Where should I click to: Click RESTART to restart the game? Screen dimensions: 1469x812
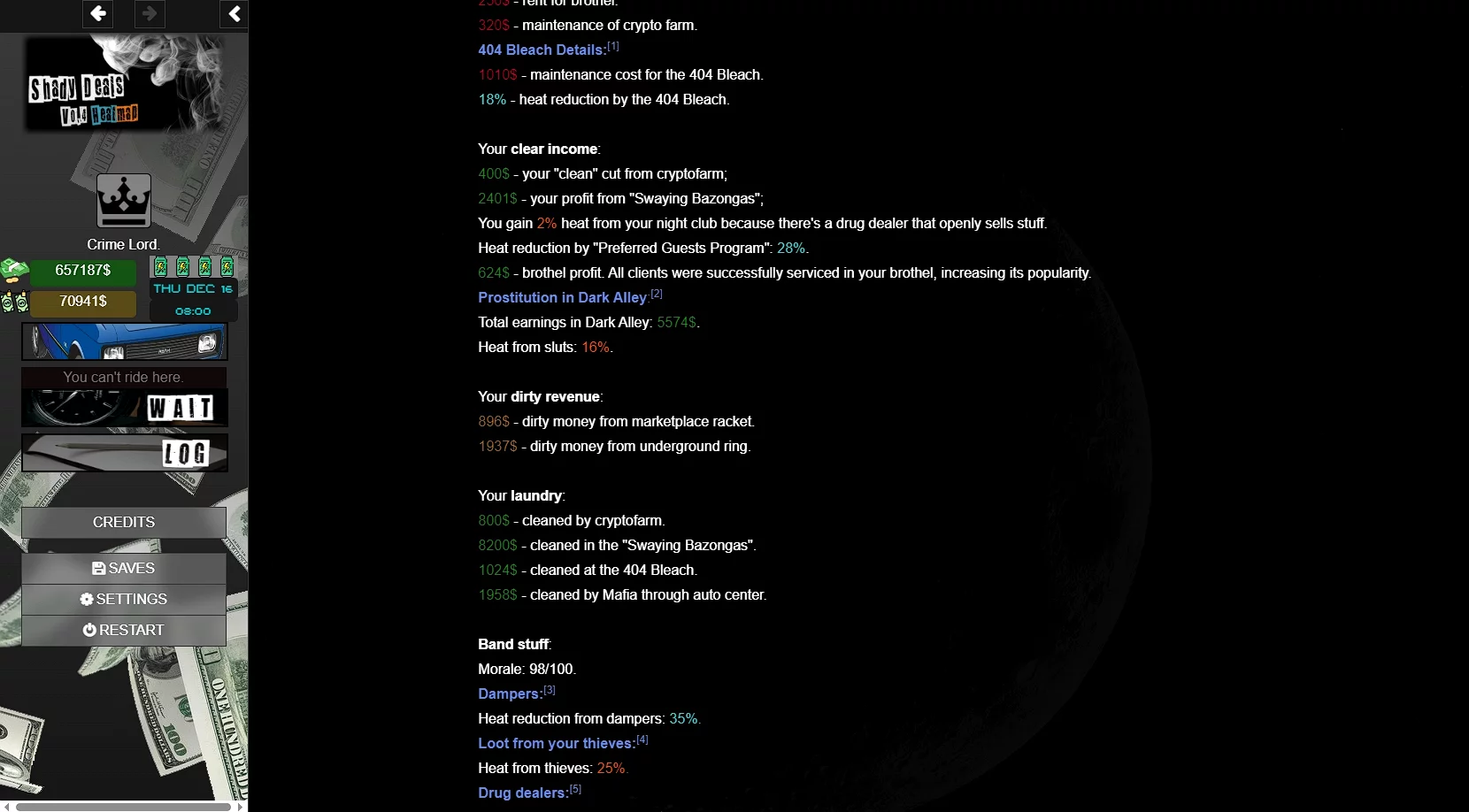[124, 630]
